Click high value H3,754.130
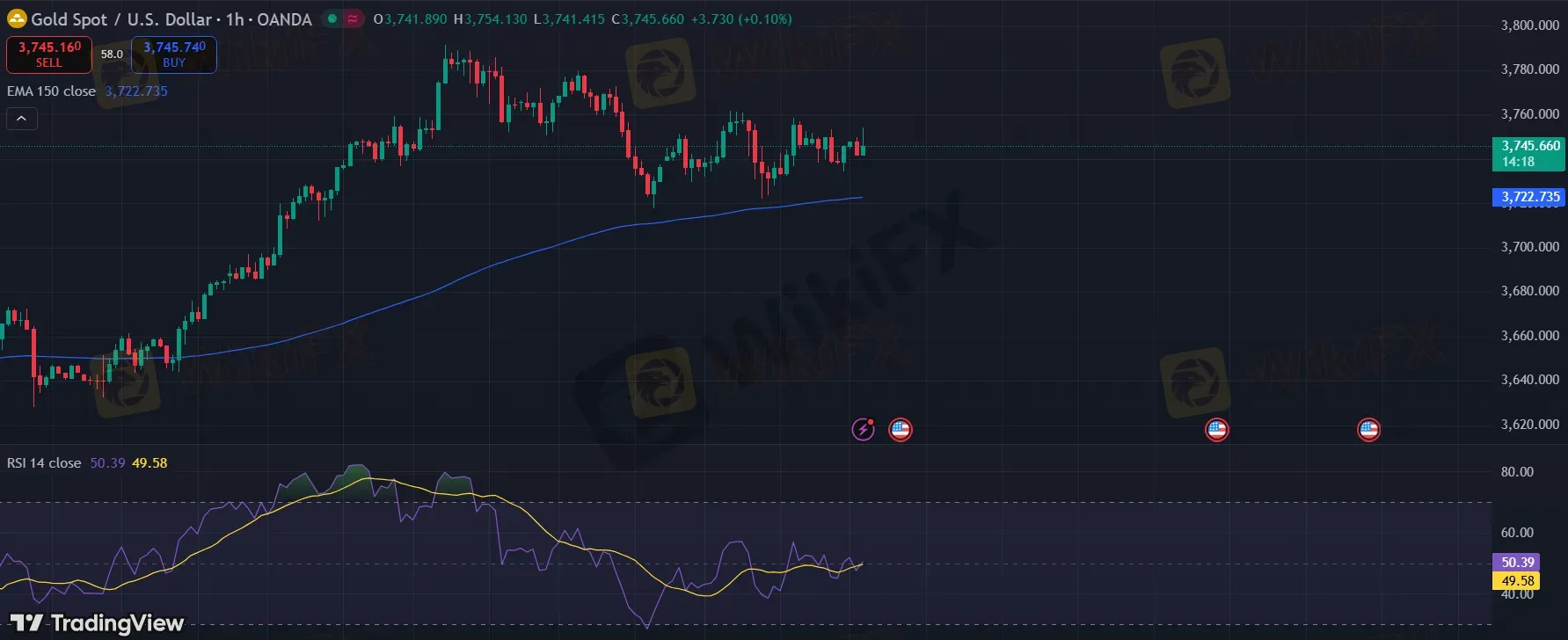This screenshot has width=1568, height=640. (x=491, y=18)
